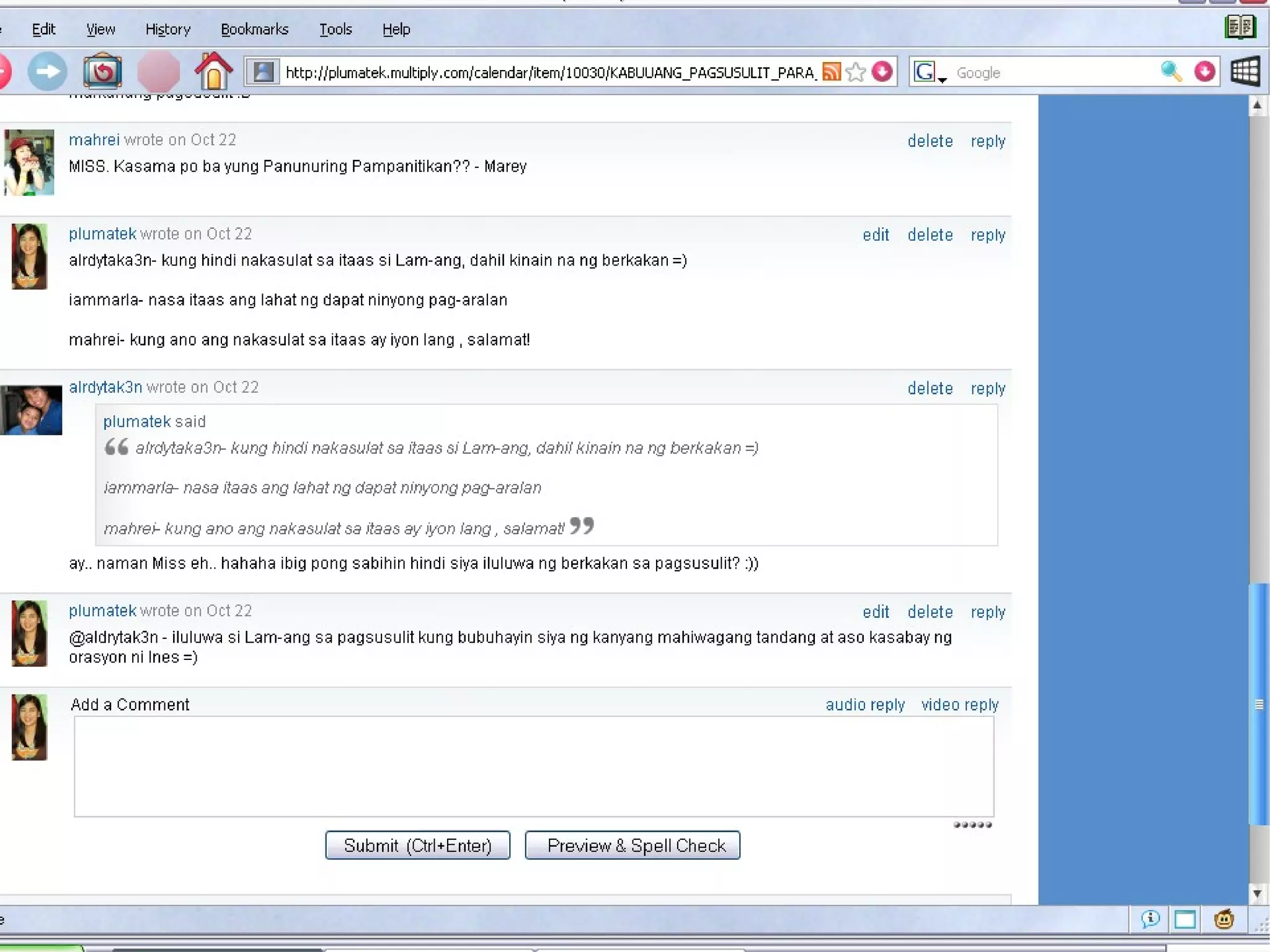Viewport: 1270px width, 952px height.
Task: Click the audio reply link
Action: [x=865, y=705]
